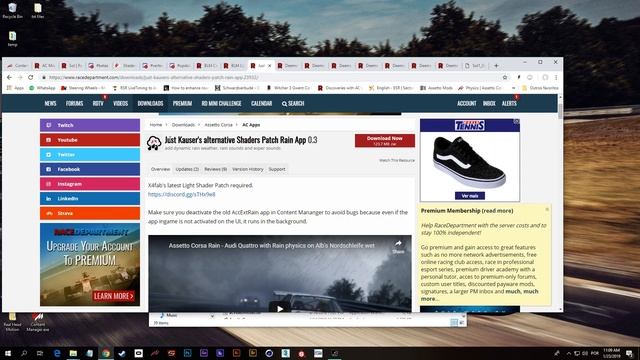Open the ACCOUNT menu
Viewport: 640px width, 360px height.
pos(467,103)
